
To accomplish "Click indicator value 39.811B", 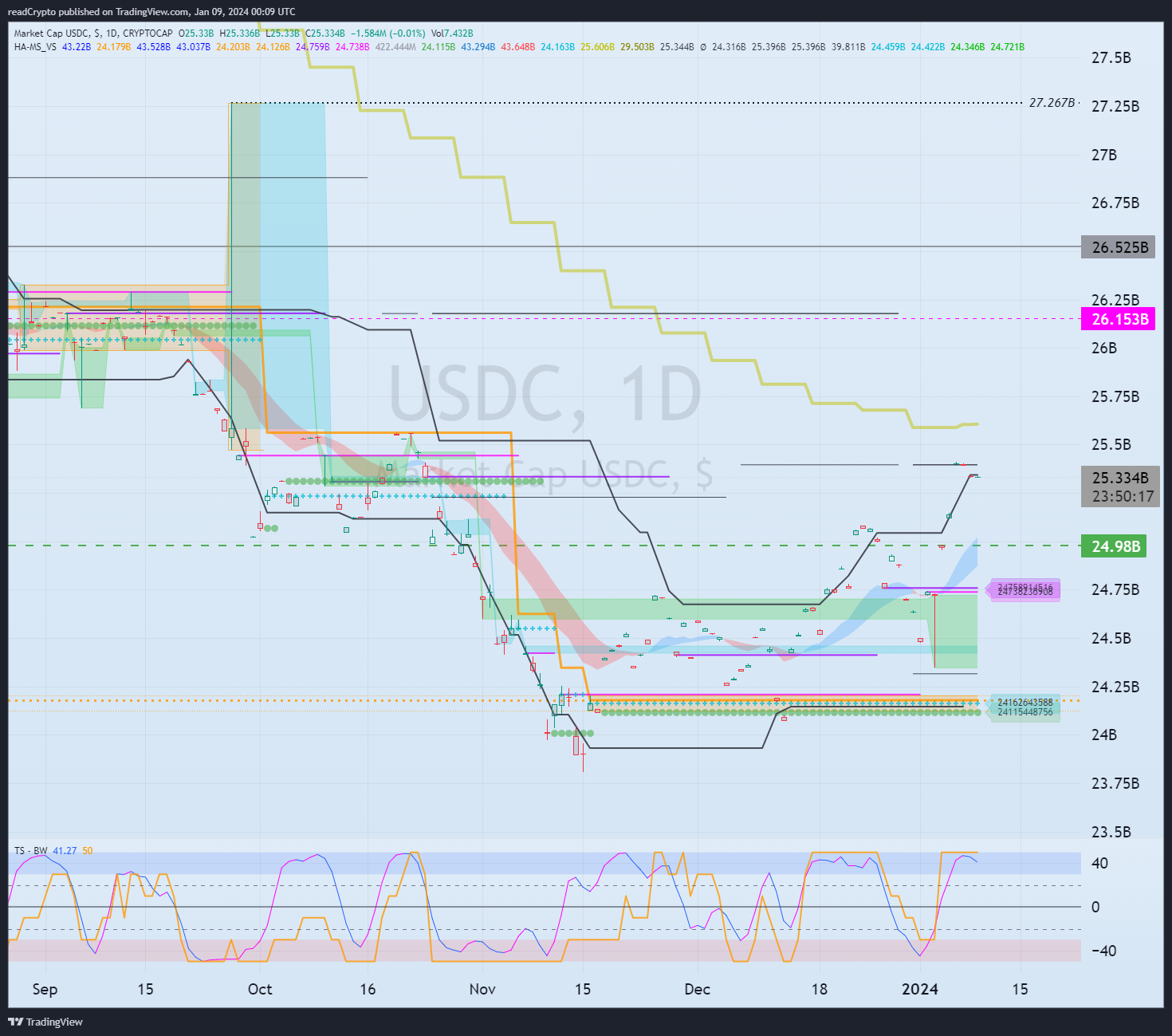I will [x=848, y=47].
